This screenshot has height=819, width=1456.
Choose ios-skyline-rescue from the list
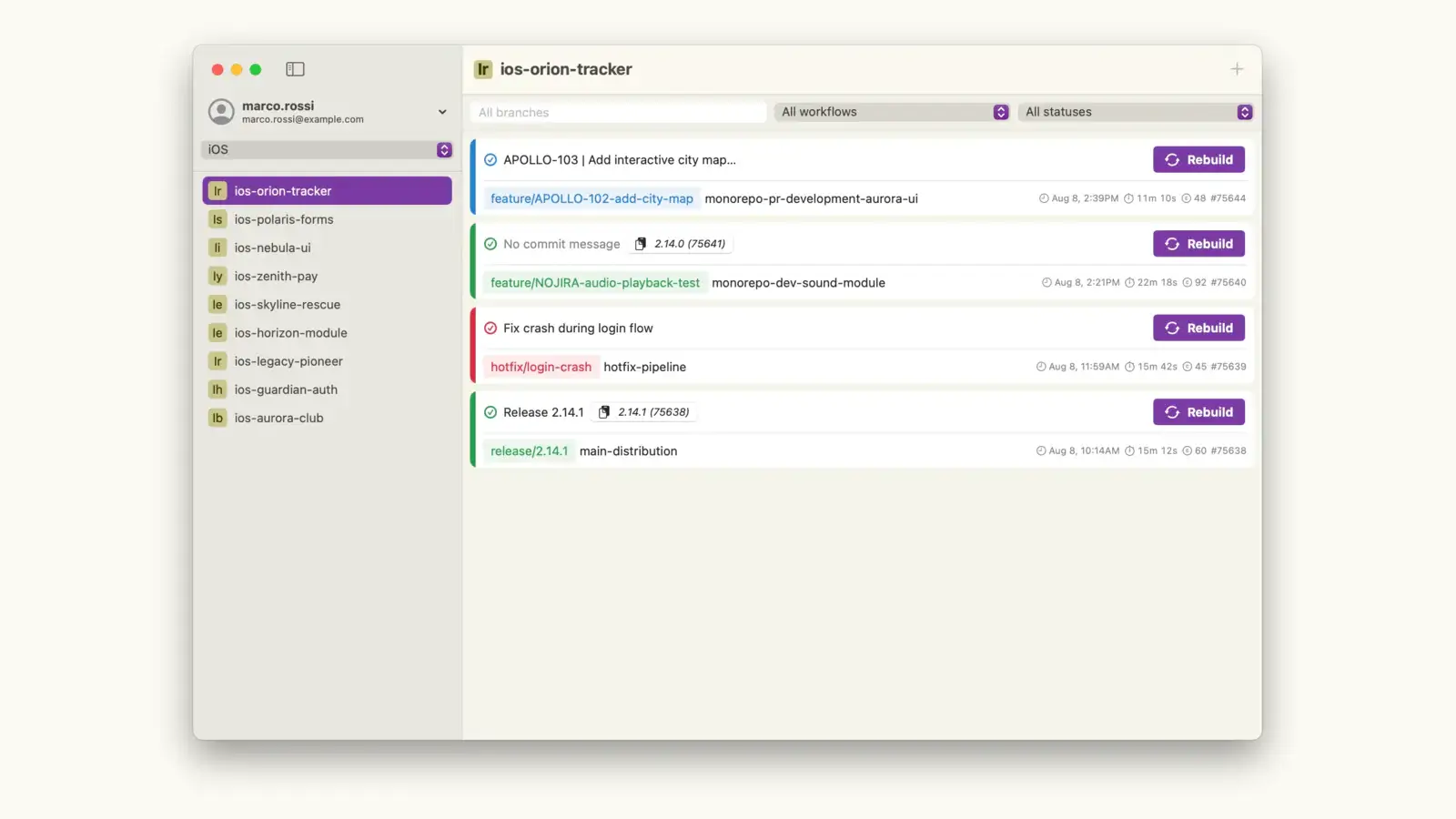(x=327, y=304)
